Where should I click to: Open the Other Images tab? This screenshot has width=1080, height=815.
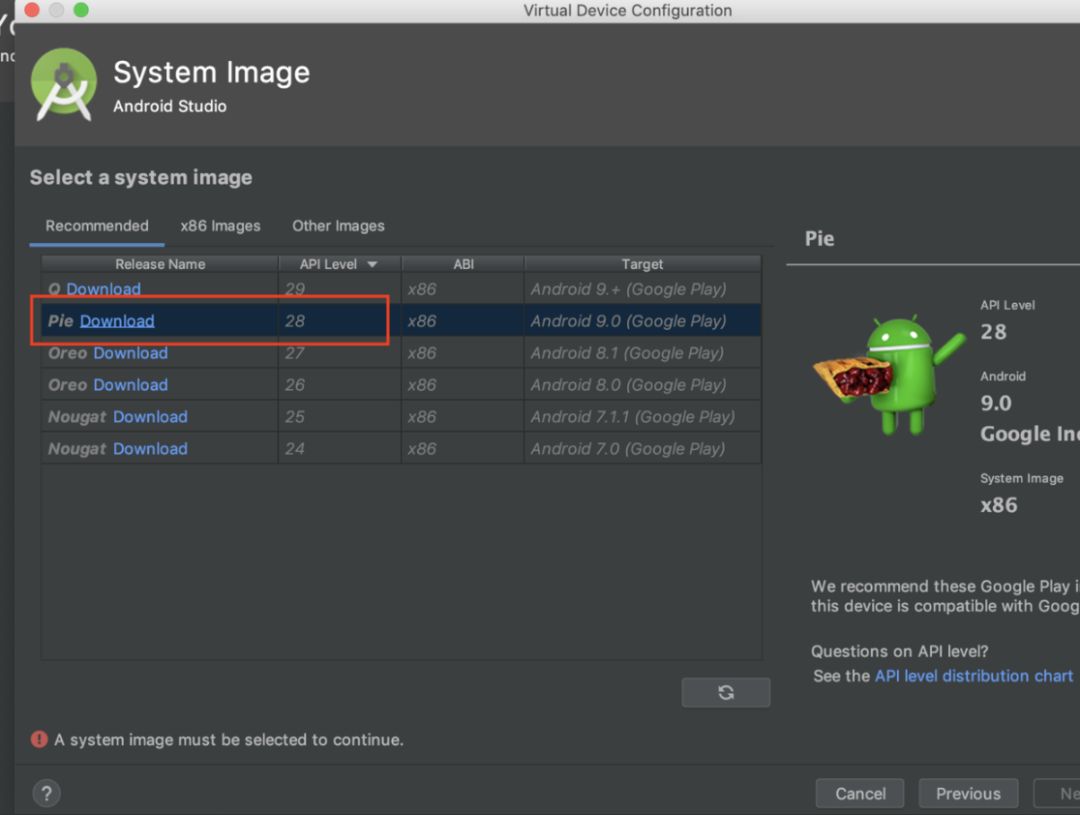[338, 226]
